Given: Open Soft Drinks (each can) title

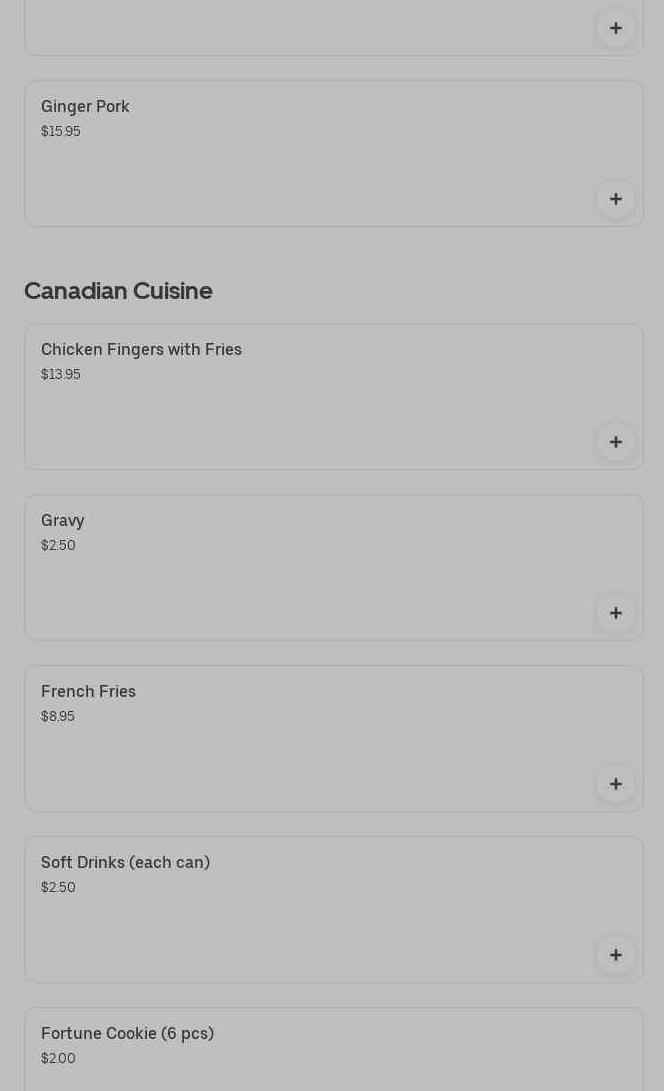Looking at the screenshot, I should tap(125, 863).
